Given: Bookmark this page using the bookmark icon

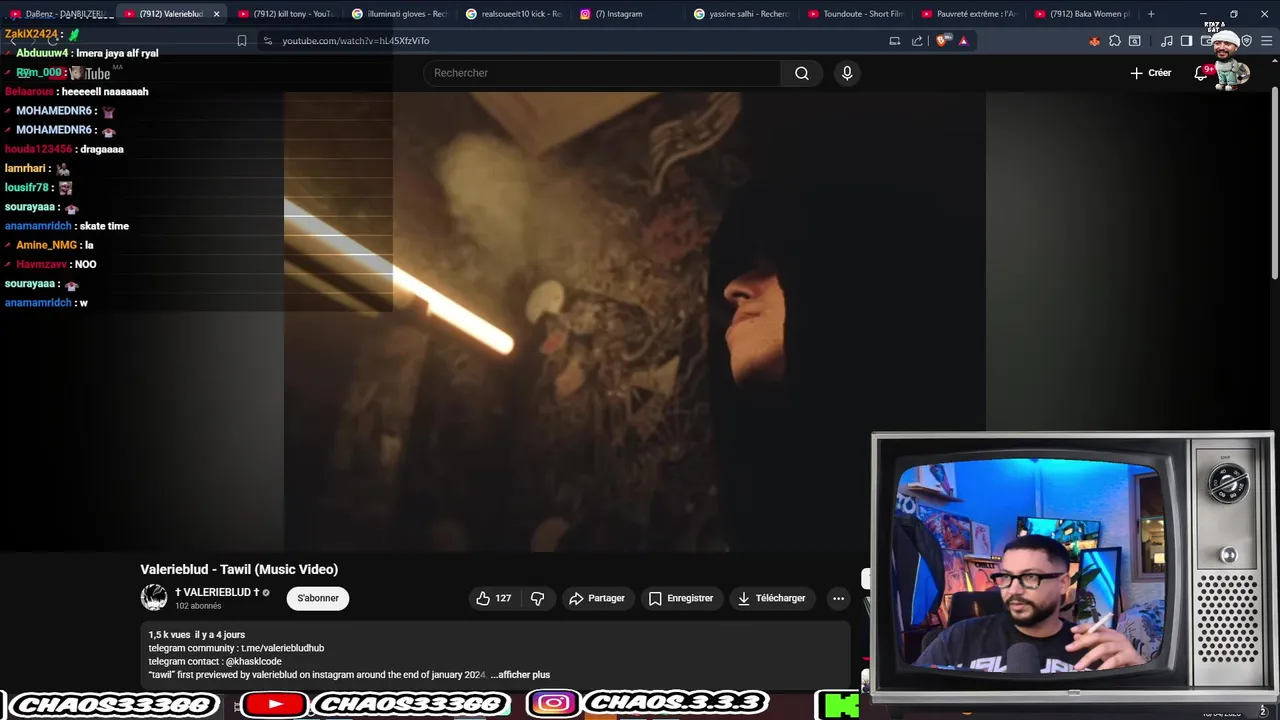Looking at the screenshot, I should [242, 41].
